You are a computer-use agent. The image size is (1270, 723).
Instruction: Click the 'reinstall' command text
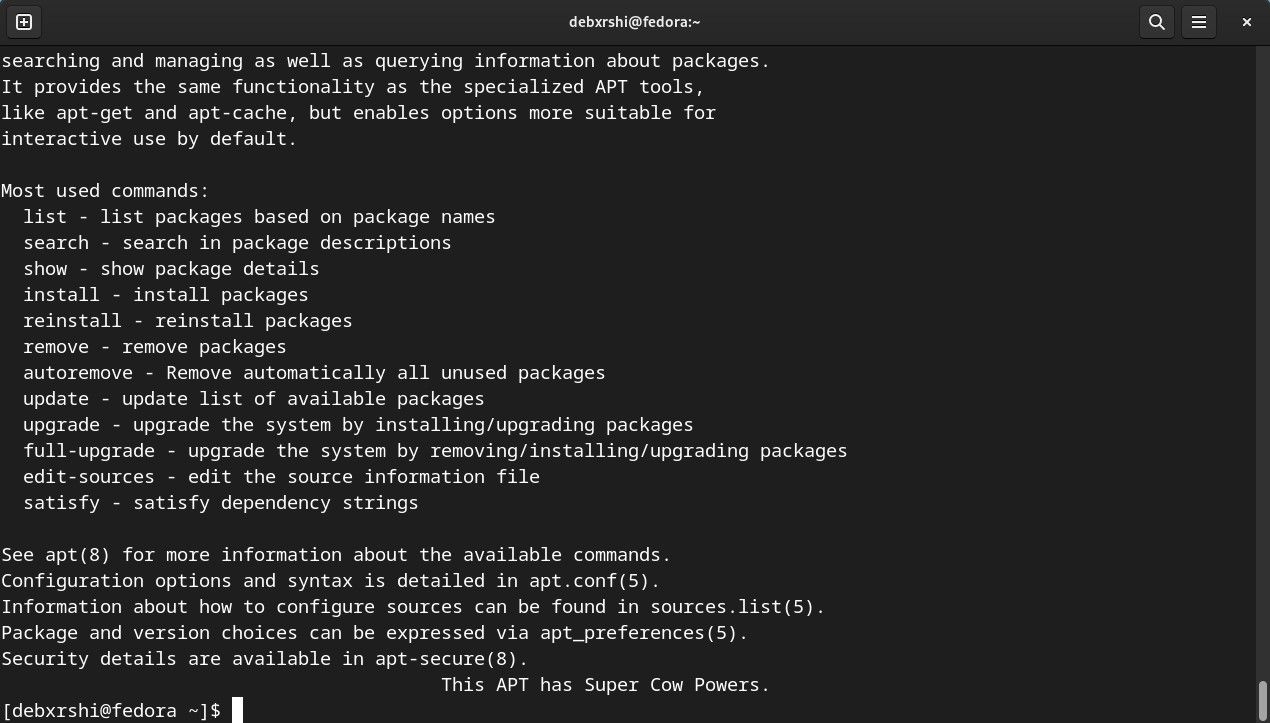point(72,320)
